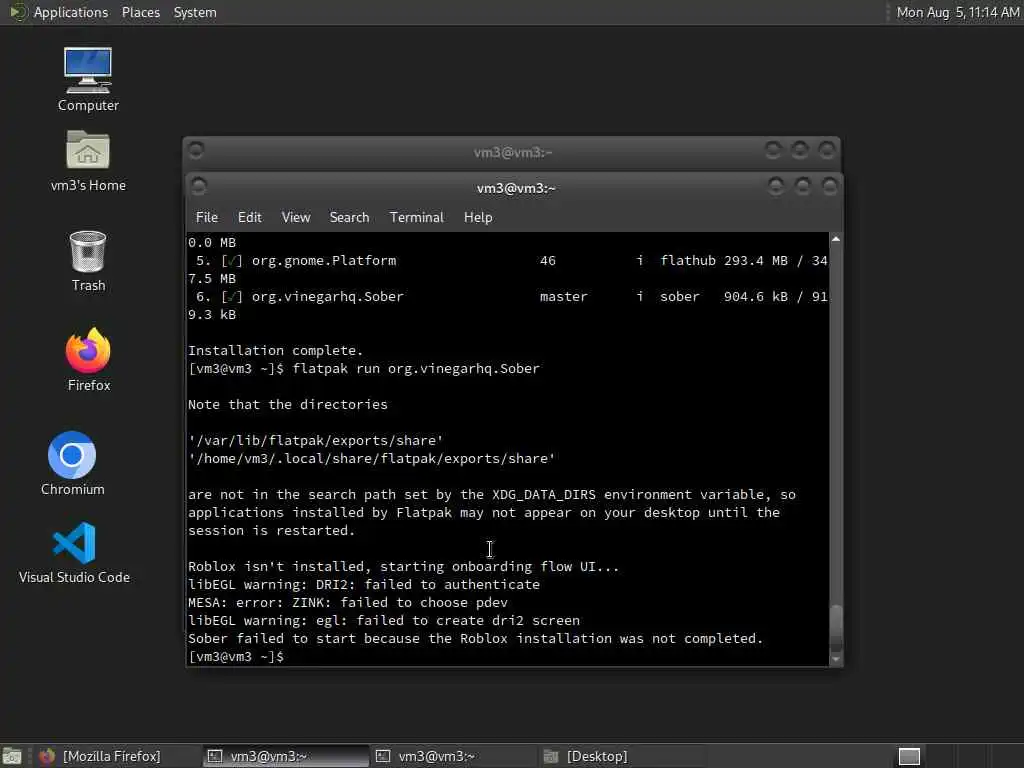Open the terminal View menu
1024x768 pixels.
click(x=296, y=217)
